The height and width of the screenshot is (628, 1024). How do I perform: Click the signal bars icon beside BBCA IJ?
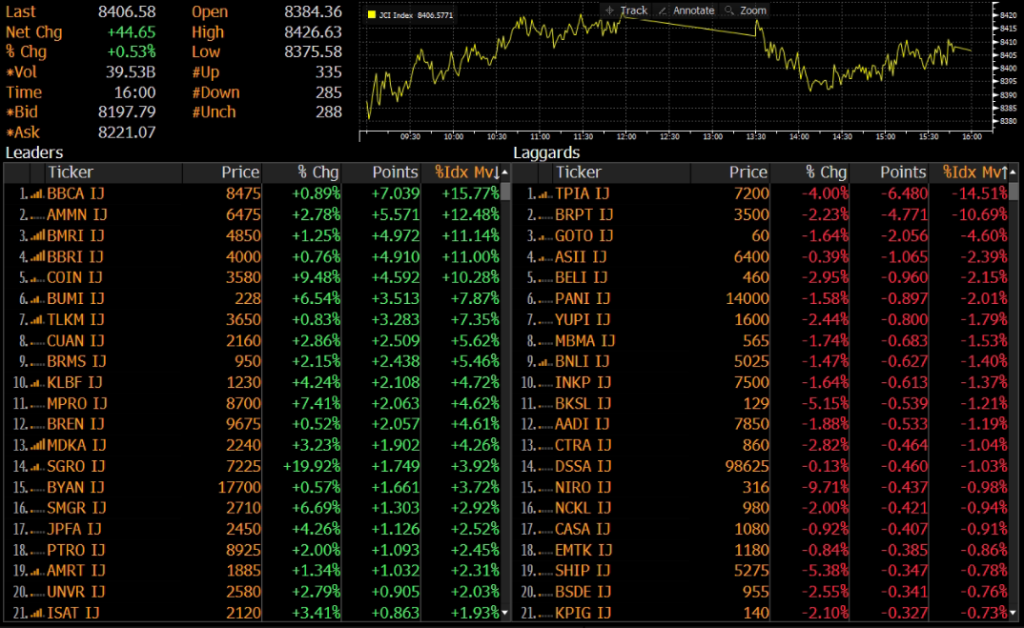coord(37,194)
